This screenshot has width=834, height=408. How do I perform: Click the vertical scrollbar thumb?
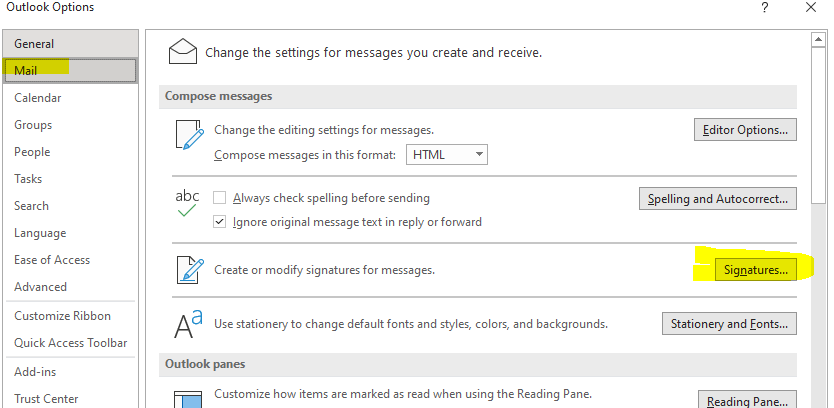point(818,125)
